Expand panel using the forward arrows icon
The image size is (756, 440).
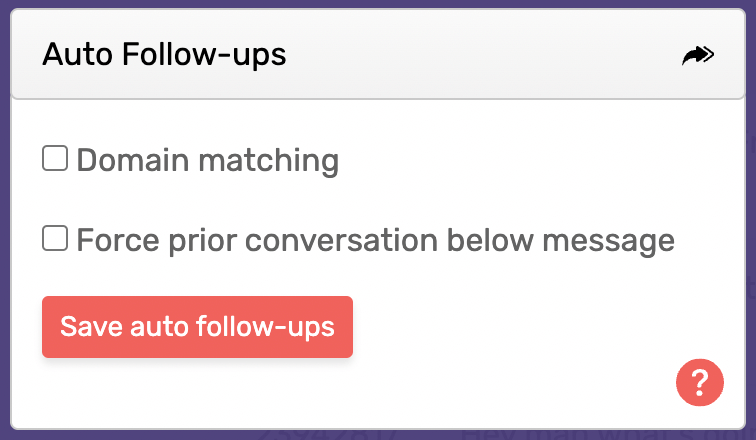698,55
